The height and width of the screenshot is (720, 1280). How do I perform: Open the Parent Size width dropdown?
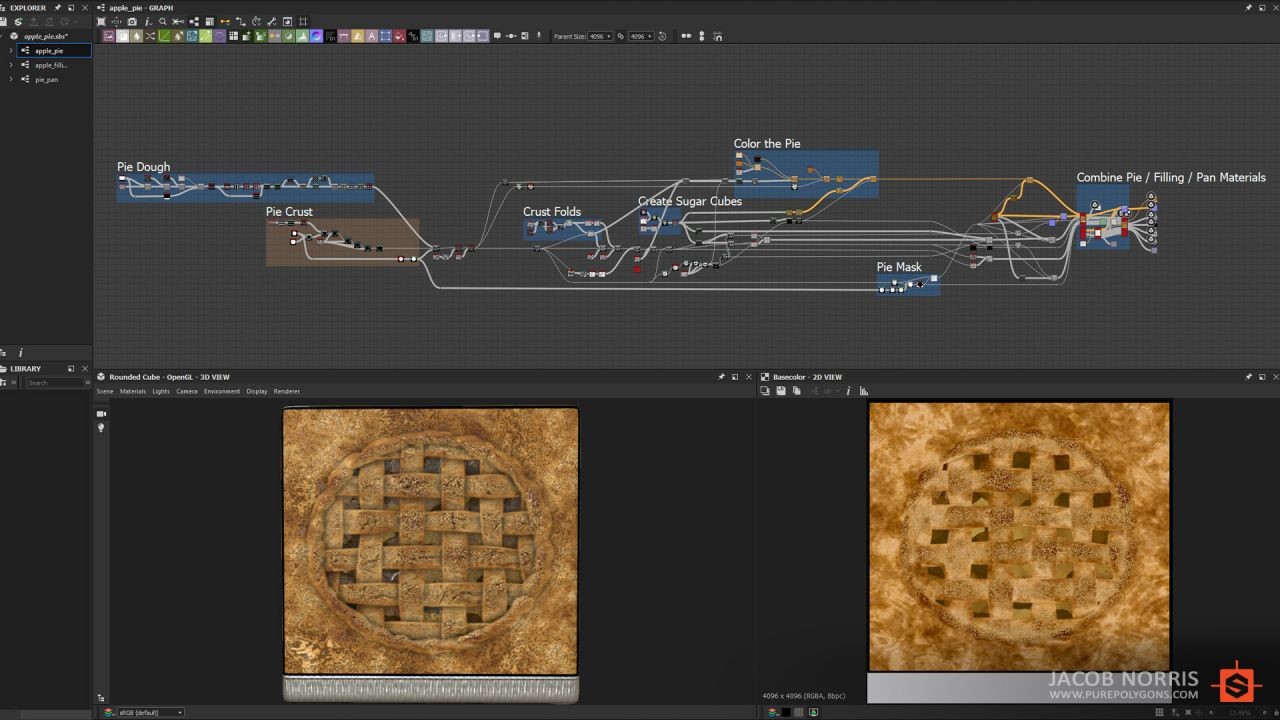click(600, 36)
